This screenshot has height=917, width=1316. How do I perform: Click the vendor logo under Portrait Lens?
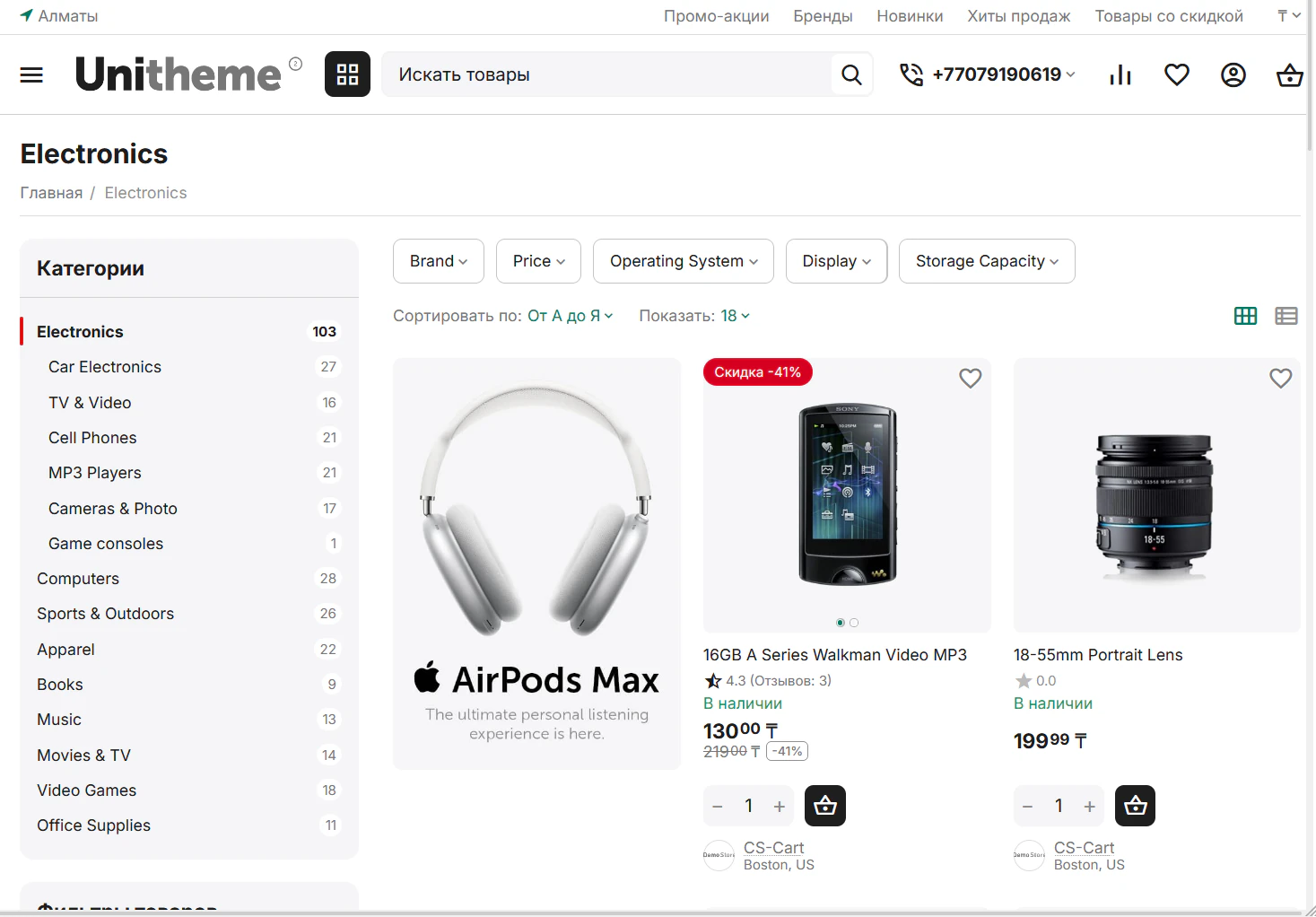click(x=1029, y=856)
